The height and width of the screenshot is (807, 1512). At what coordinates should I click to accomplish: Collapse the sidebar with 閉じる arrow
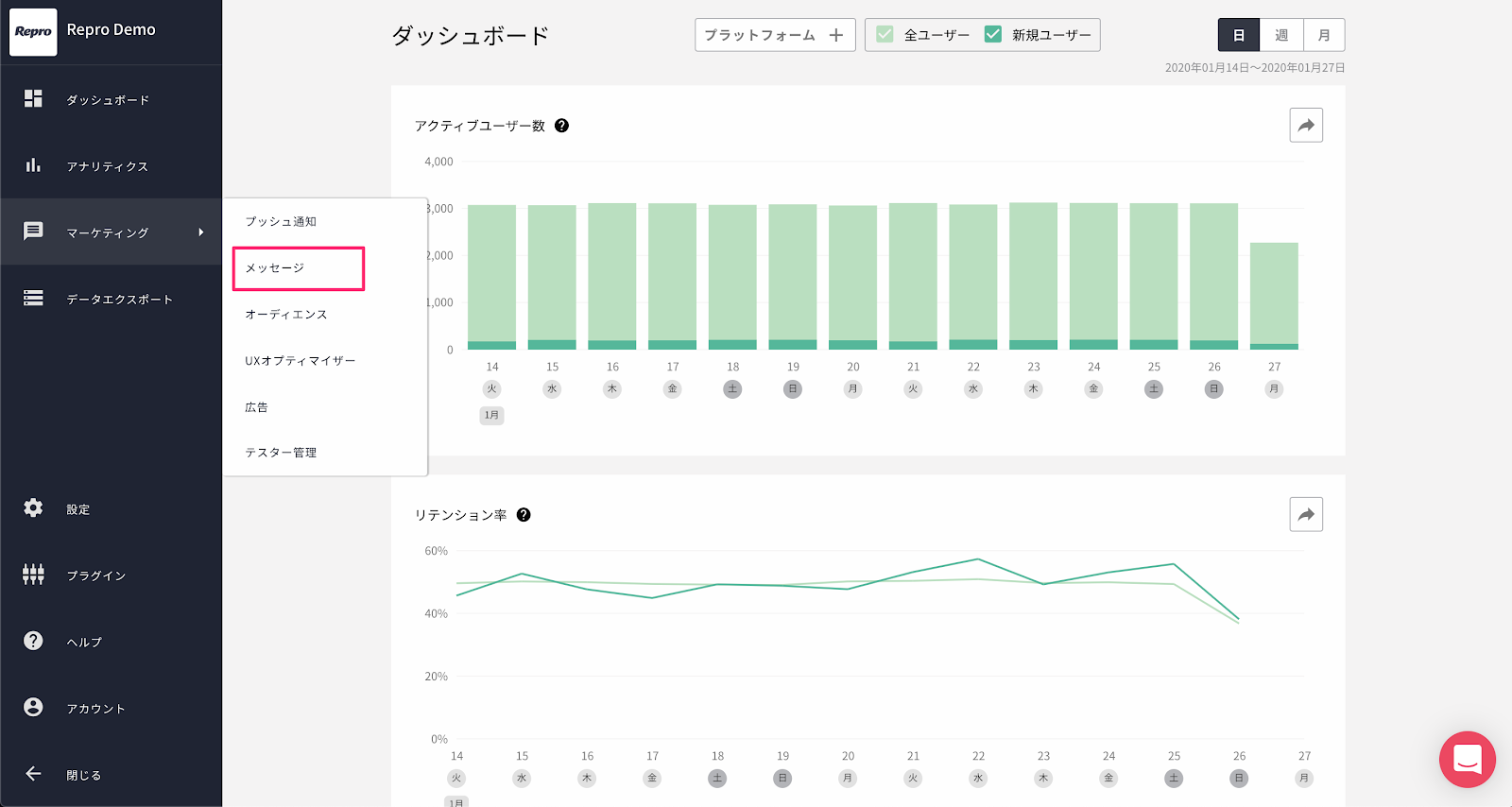(x=33, y=774)
